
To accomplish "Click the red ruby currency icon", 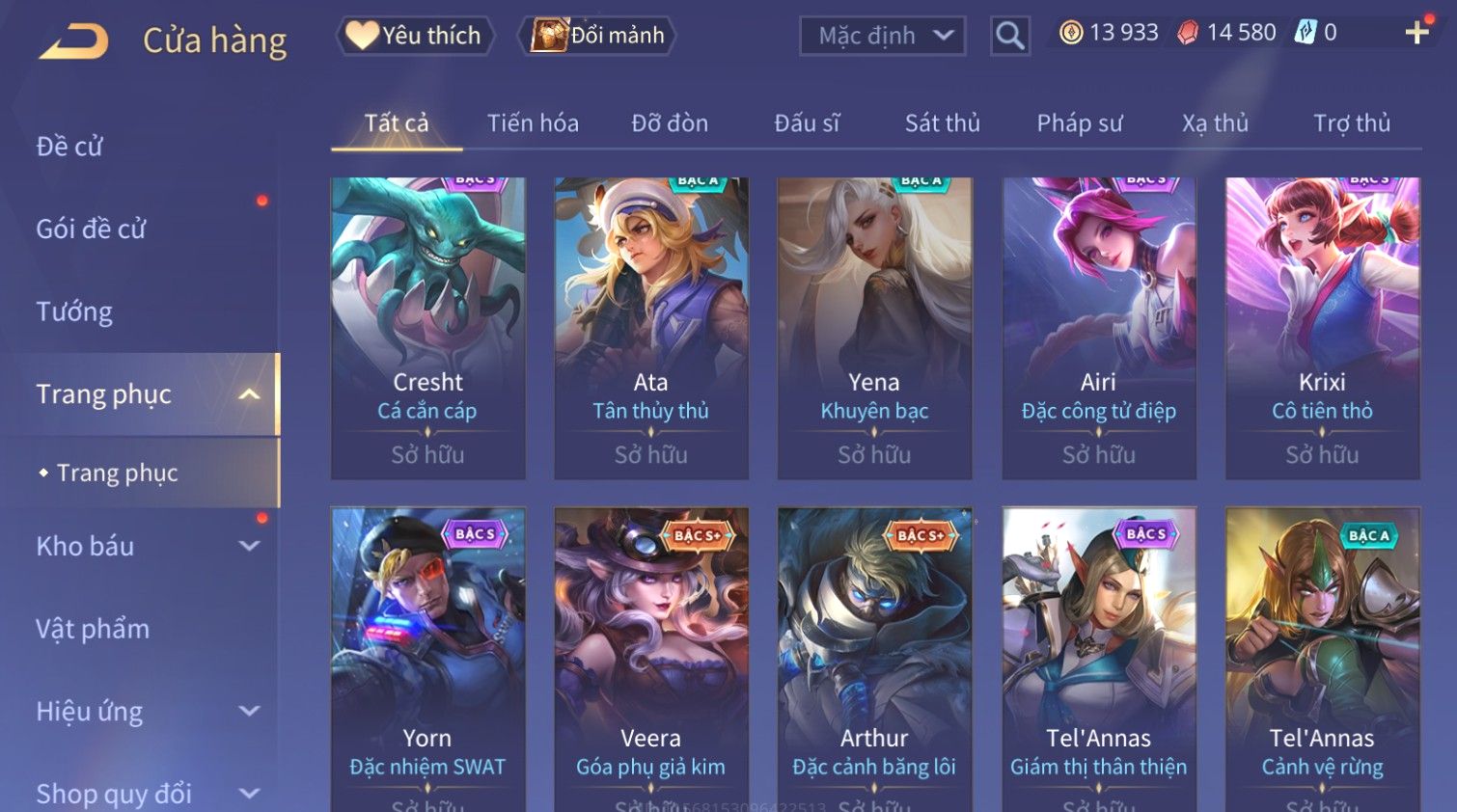I will [1188, 33].
